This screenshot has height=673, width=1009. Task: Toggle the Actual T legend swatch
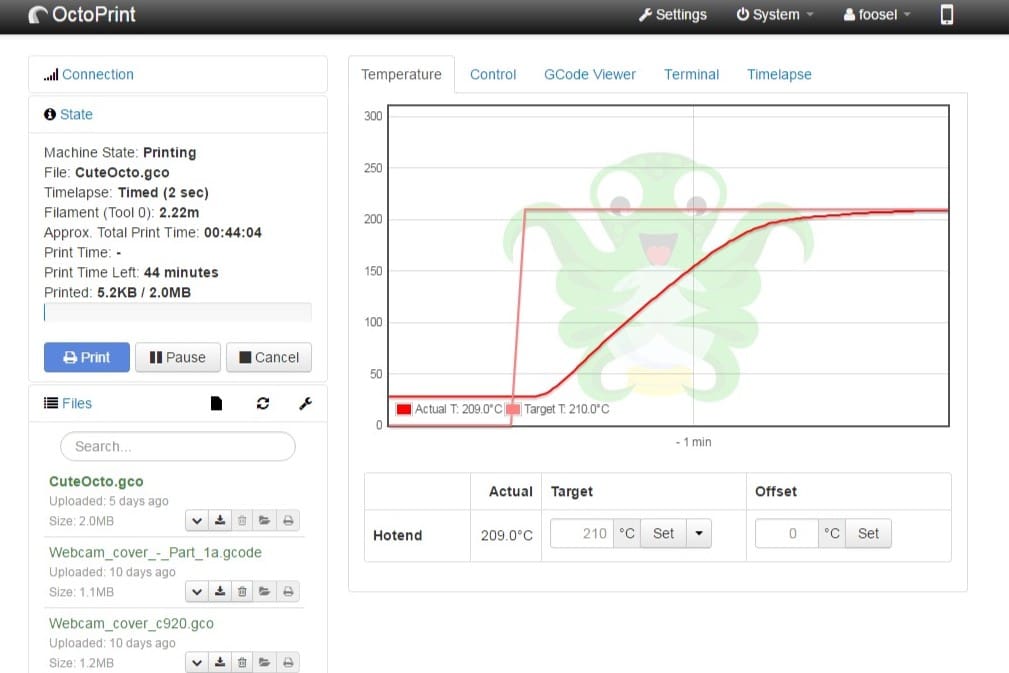[x=404, y=409]
